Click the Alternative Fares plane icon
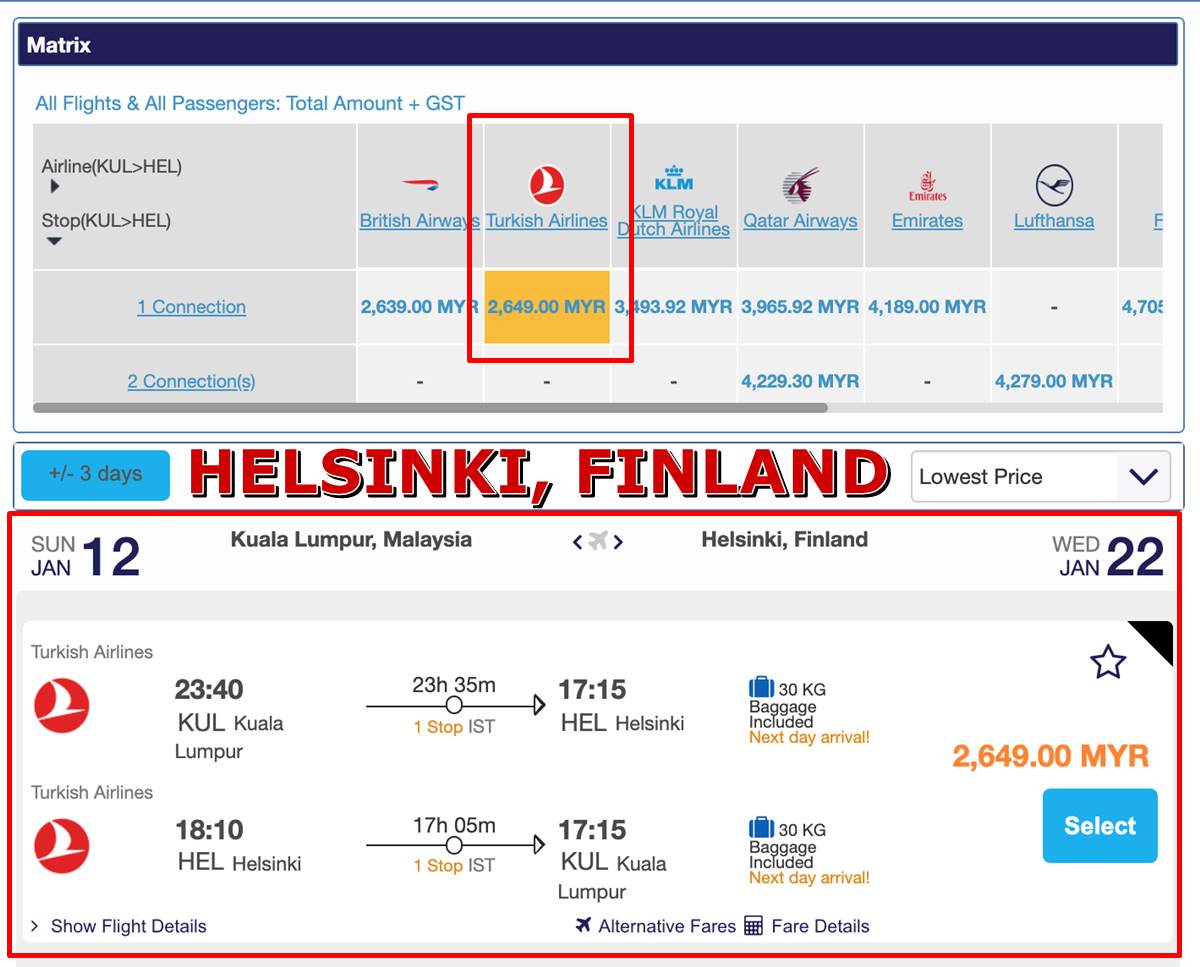1200x967 pixels. coord(584,925)
